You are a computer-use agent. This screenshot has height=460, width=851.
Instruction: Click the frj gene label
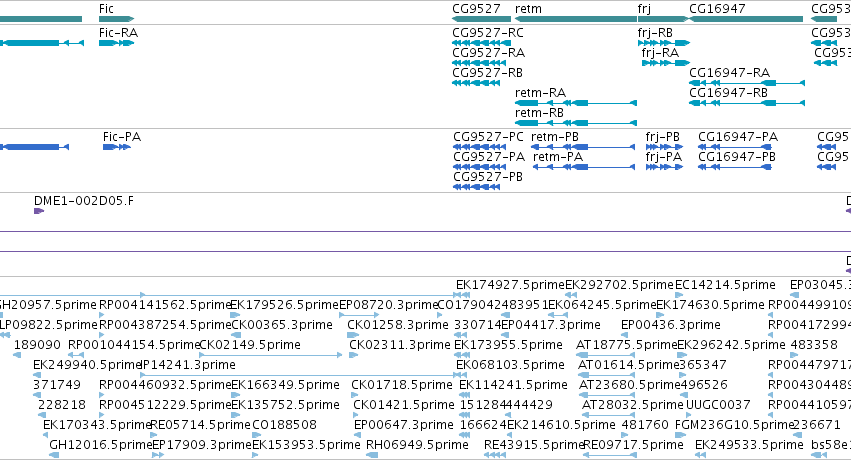[x=644, y=9]
